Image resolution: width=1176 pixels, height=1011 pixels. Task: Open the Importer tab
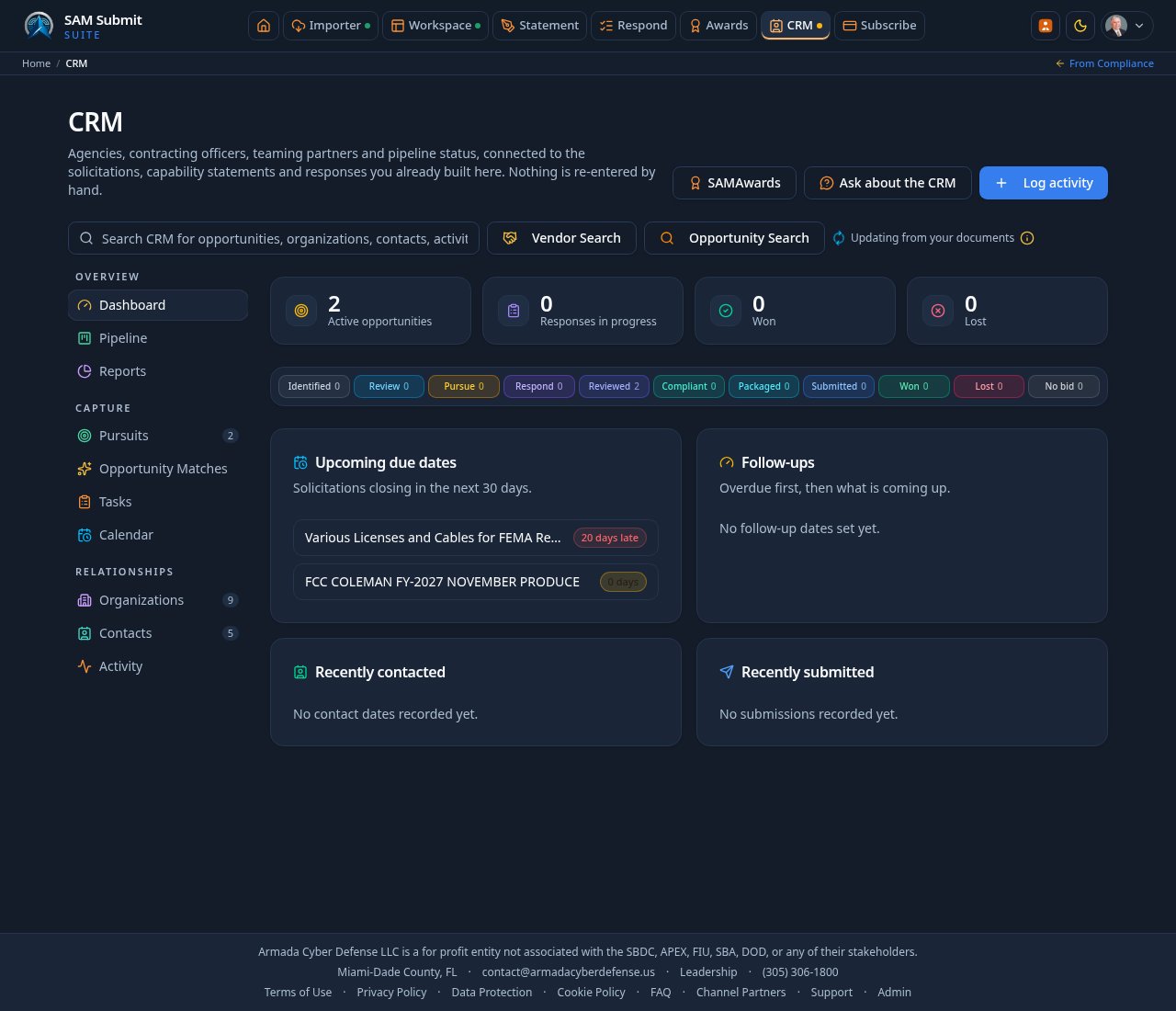point(331,26)
